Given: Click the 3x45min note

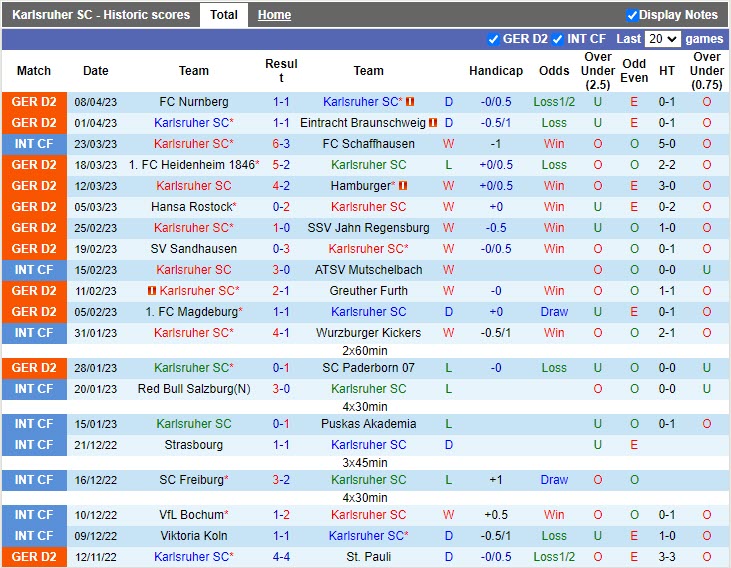Looking at the screenshot, I should 365,463.
